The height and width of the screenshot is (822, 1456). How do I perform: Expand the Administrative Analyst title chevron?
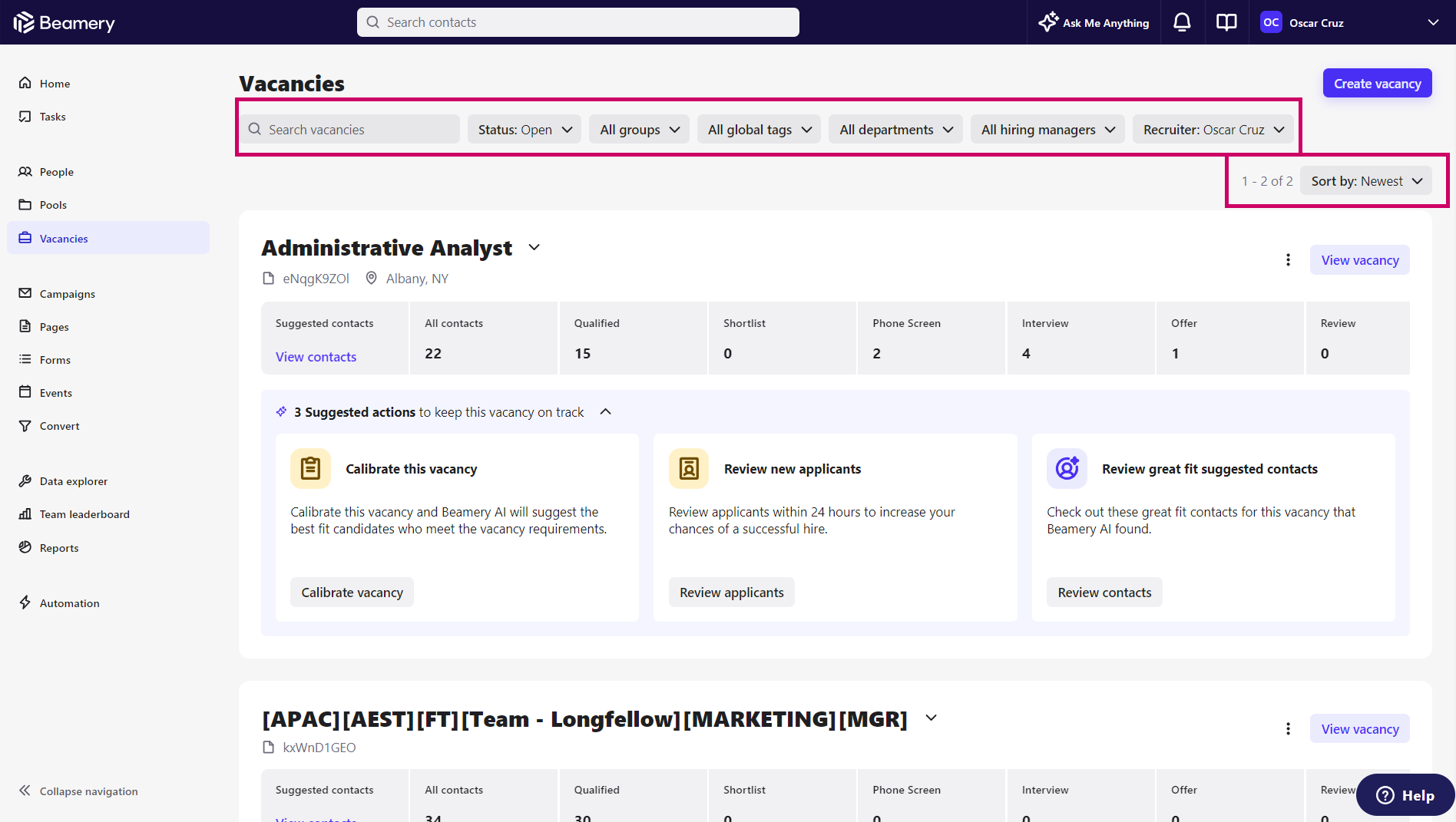[x=534, y=247]
